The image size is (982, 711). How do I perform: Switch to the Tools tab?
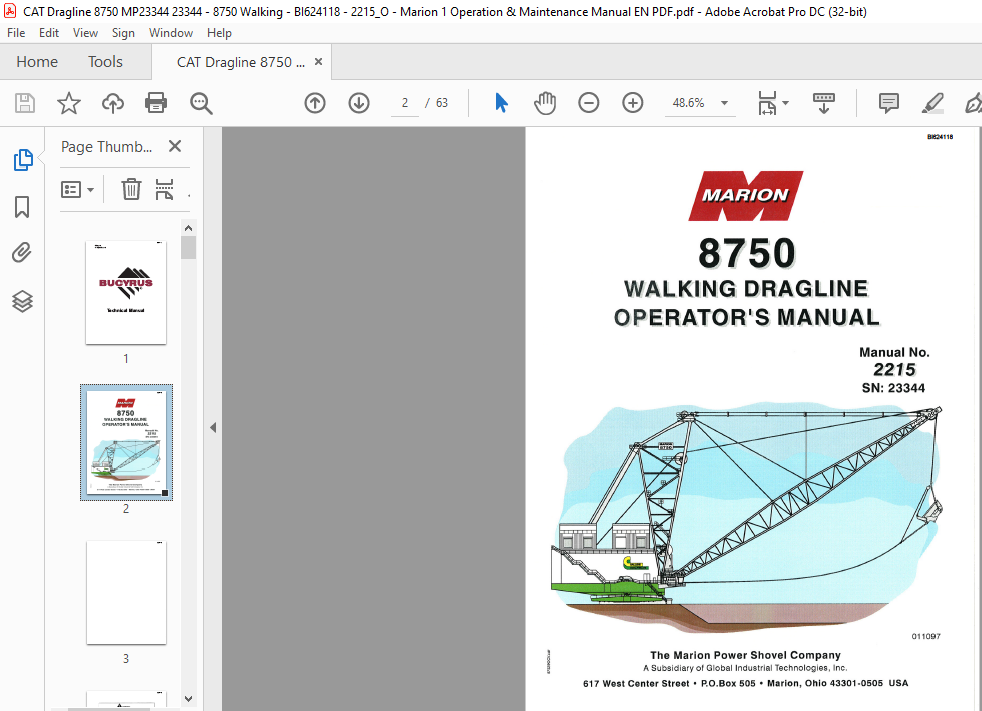tap(105, 61)
